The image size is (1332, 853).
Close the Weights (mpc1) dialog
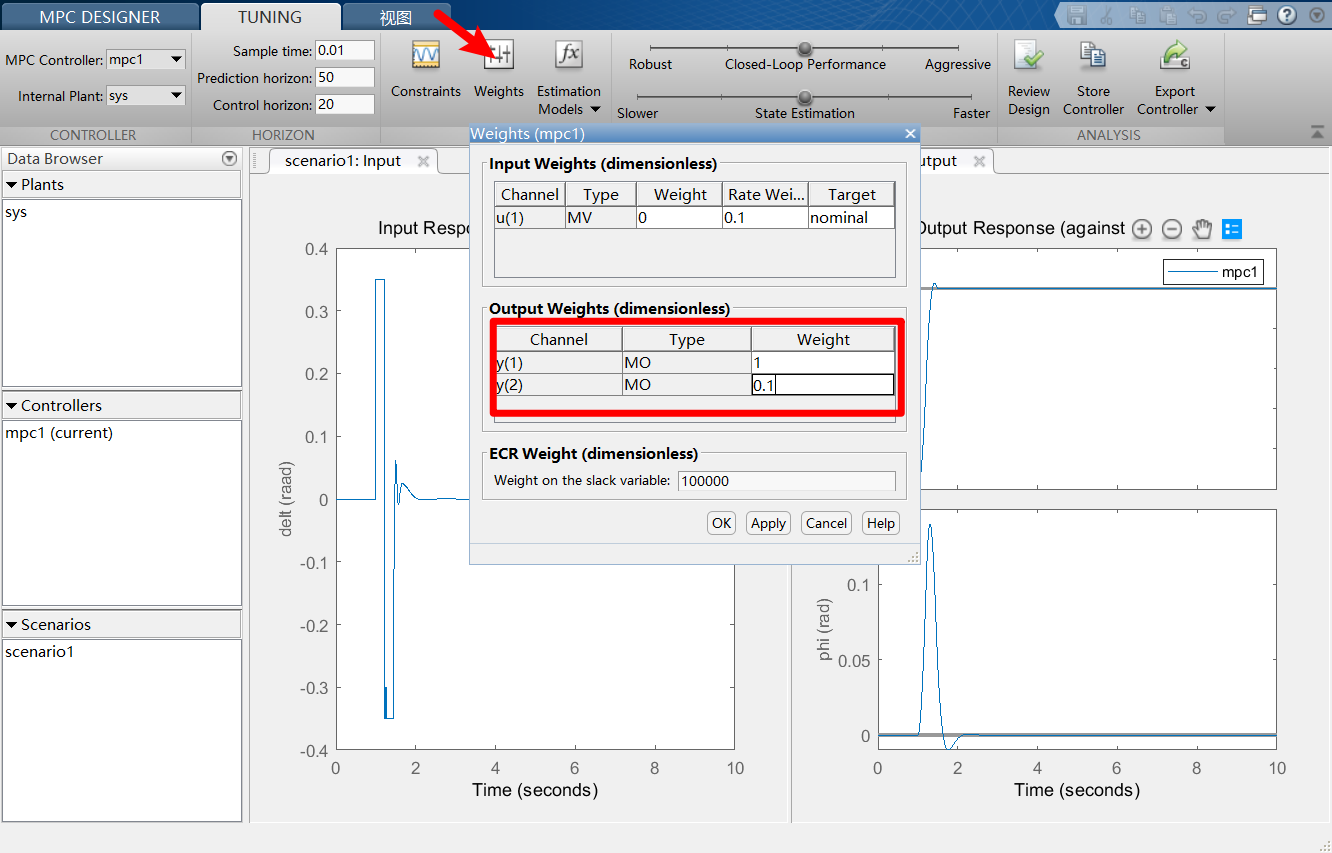click(x=910, y=134)
